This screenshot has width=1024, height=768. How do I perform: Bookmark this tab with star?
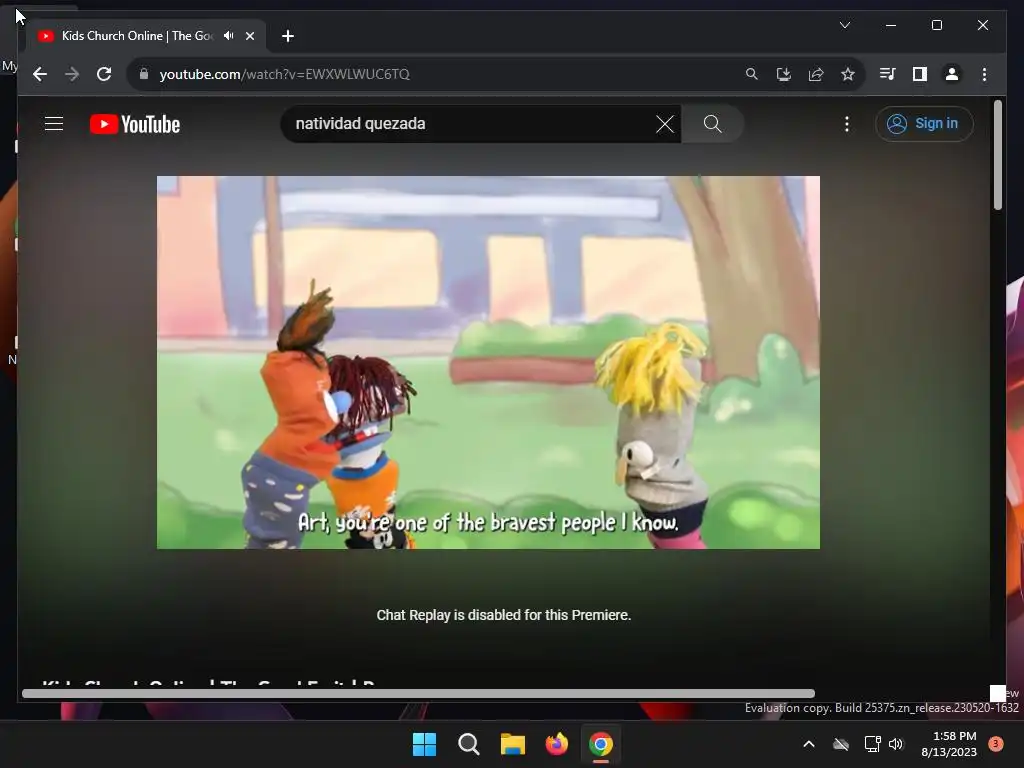pyautogui.click(x=848, y=74)
